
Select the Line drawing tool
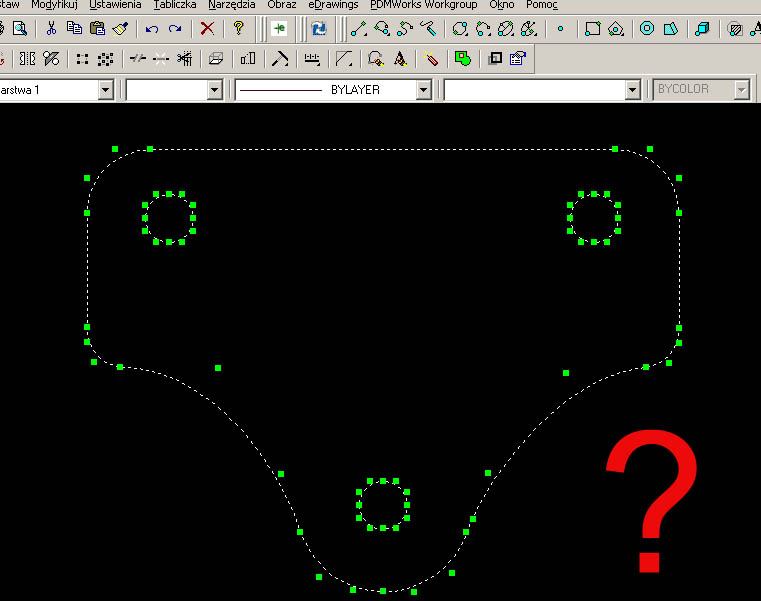coord(359,29)
